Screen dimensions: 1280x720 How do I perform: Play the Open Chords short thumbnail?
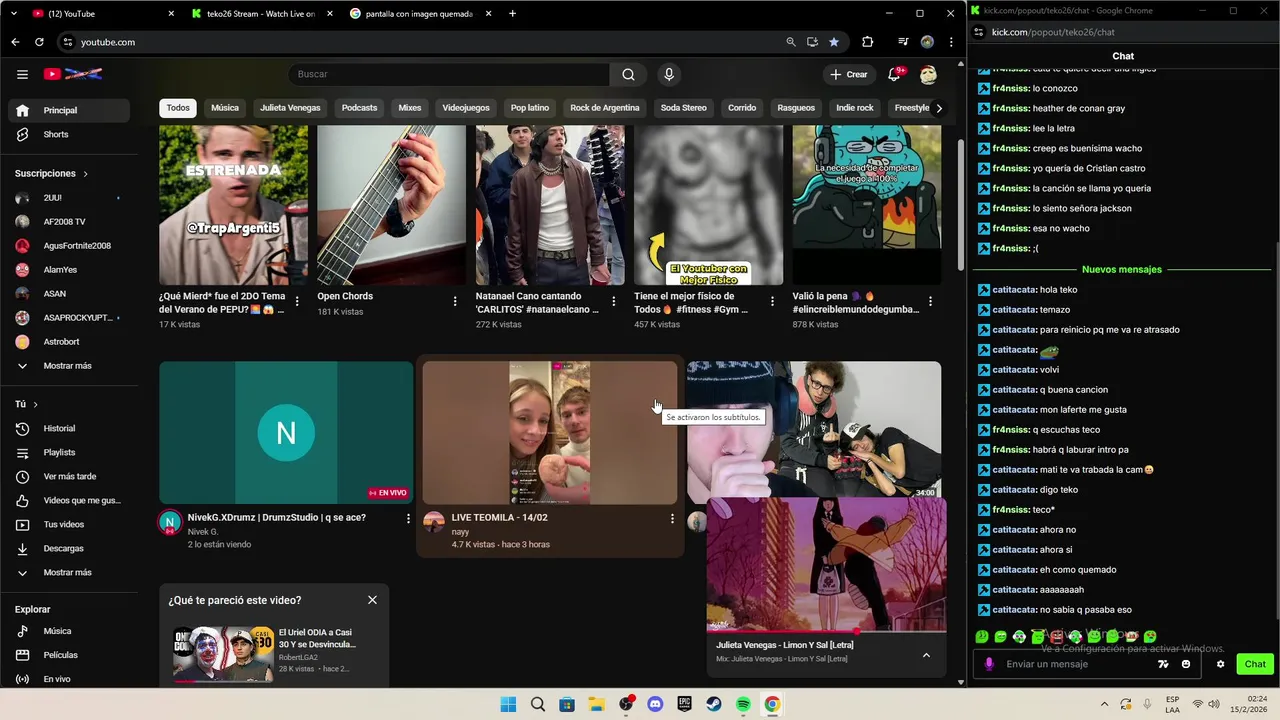(391, 205)
